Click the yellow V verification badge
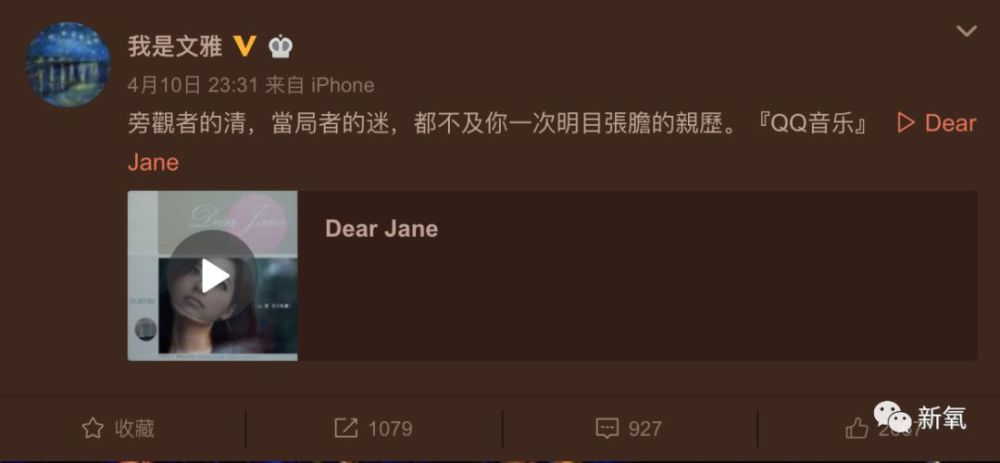Screen dimensions: 1000x463 pos(245,46)
